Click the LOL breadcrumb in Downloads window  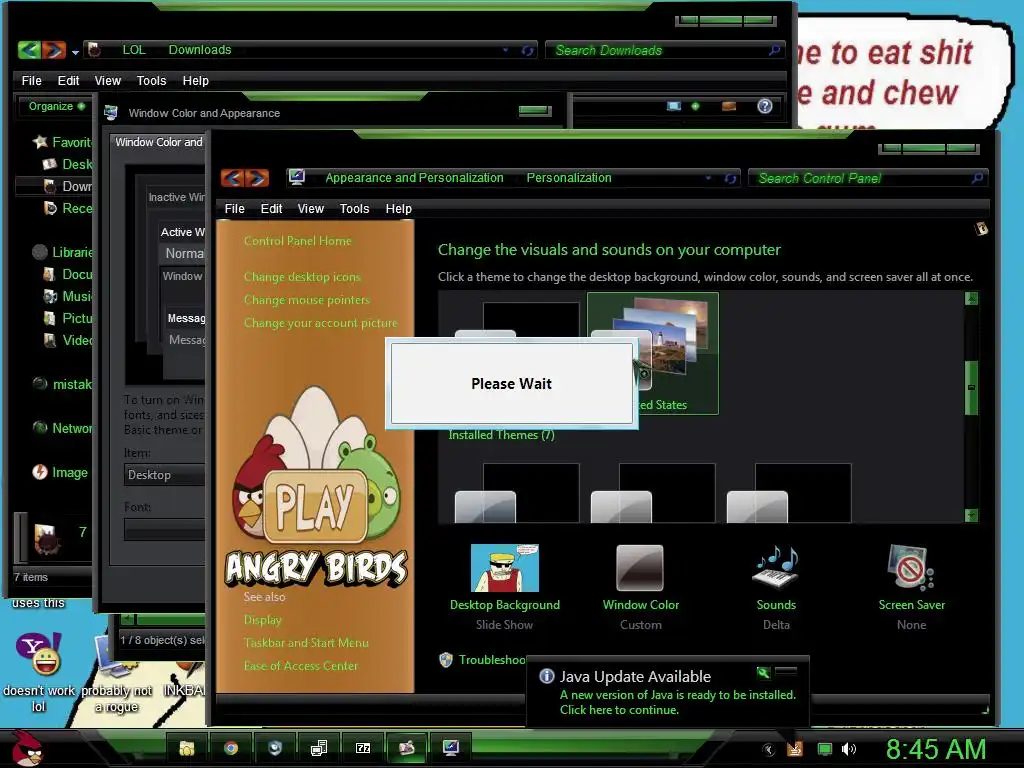click(134, 50)
